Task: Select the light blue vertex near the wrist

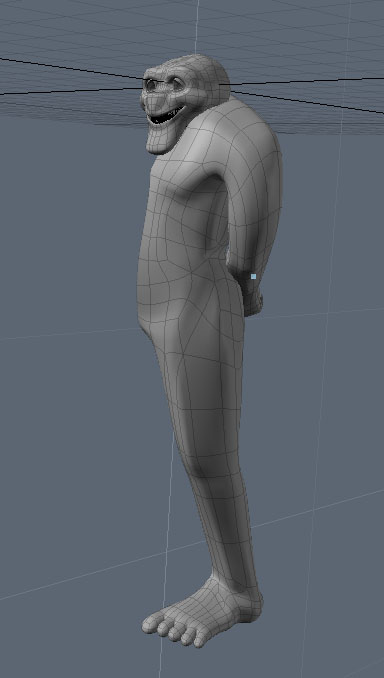Action: pos(253,276)
